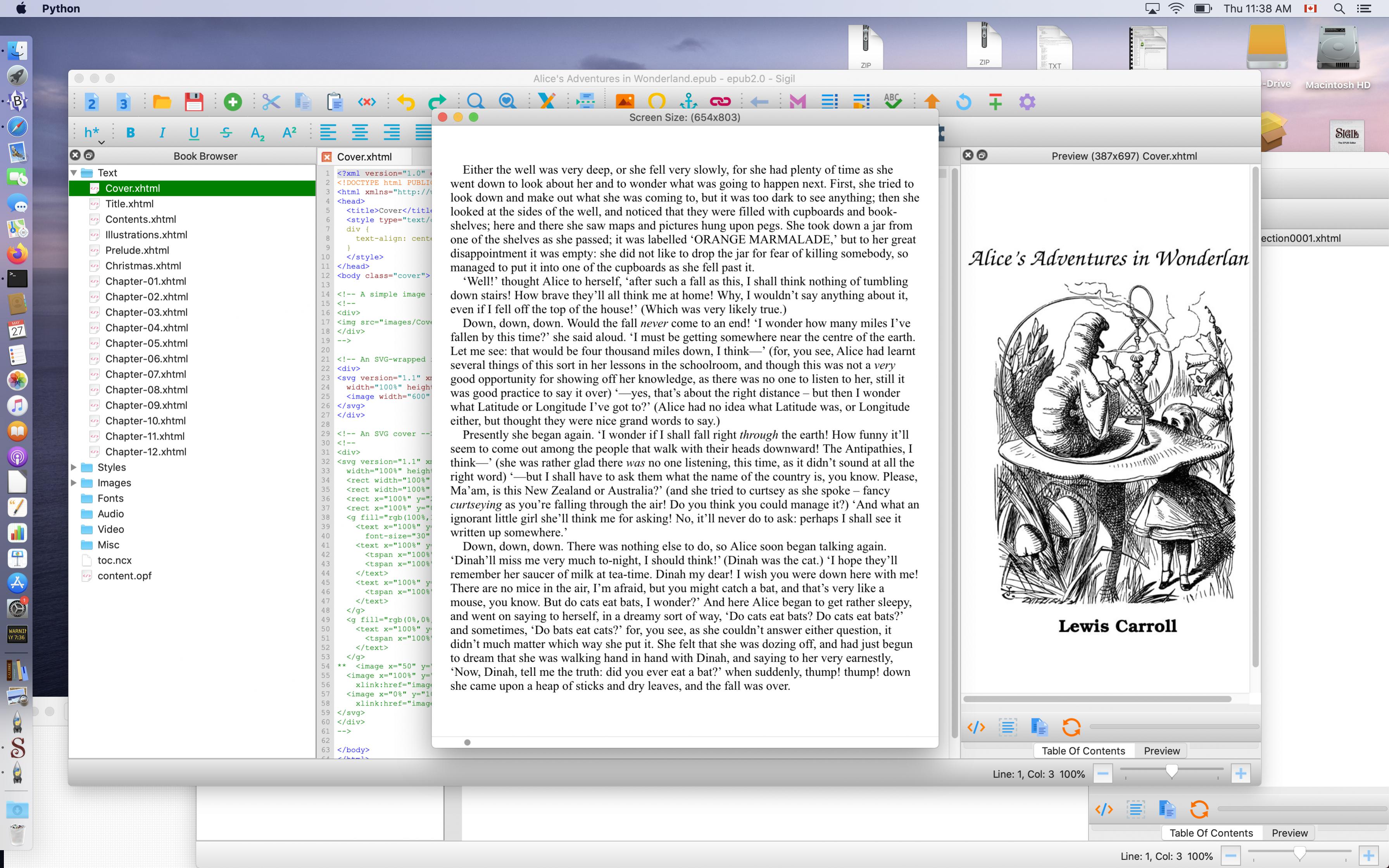Screen dimensions: 1389x868
Task: Toggle Underline formatting
Action: pyautogui.click(x=194, y=133)
